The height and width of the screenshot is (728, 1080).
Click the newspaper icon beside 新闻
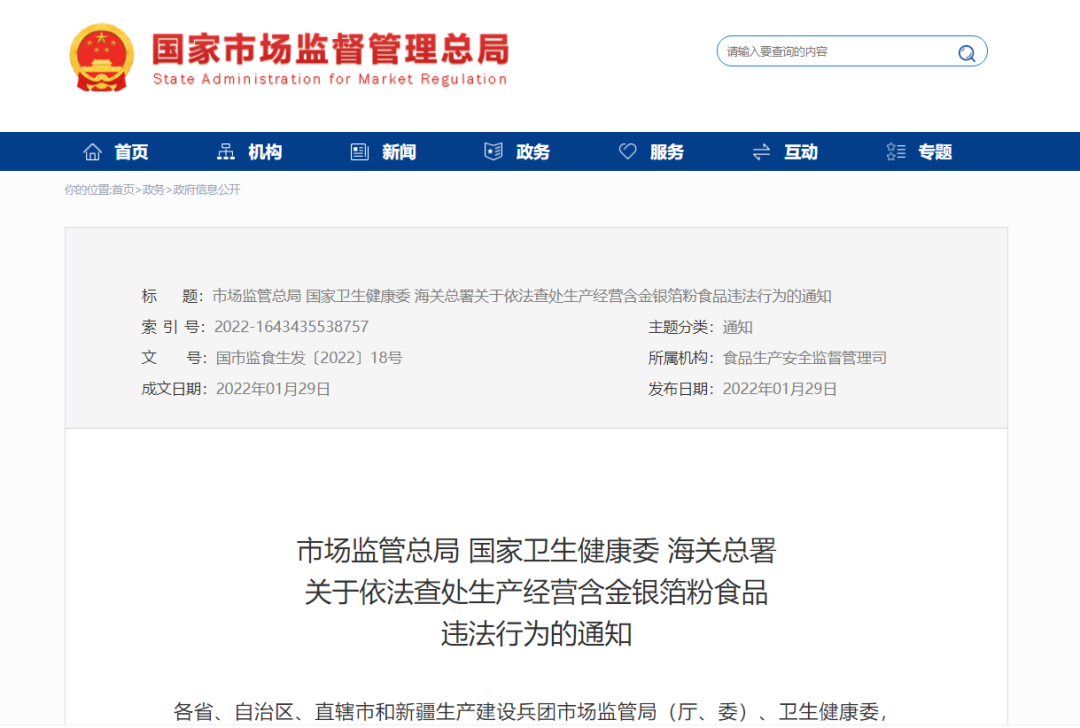360,152
